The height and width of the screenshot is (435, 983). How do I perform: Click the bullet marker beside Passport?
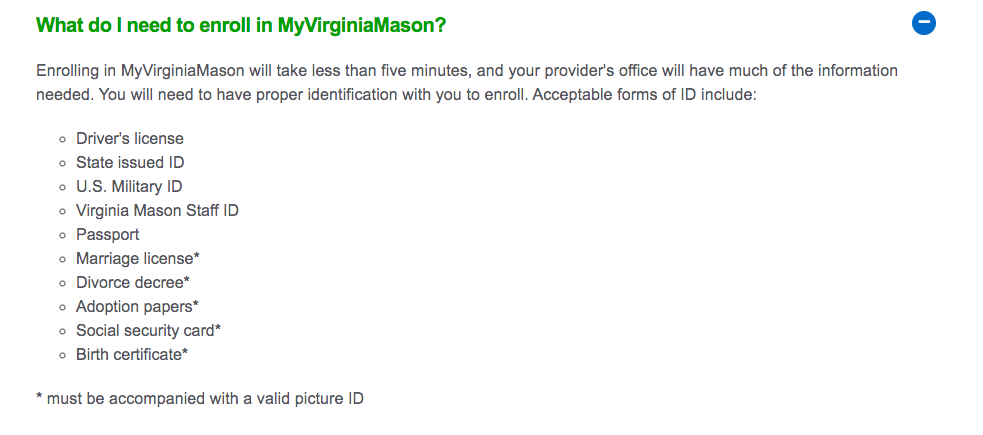click(62, 236)
